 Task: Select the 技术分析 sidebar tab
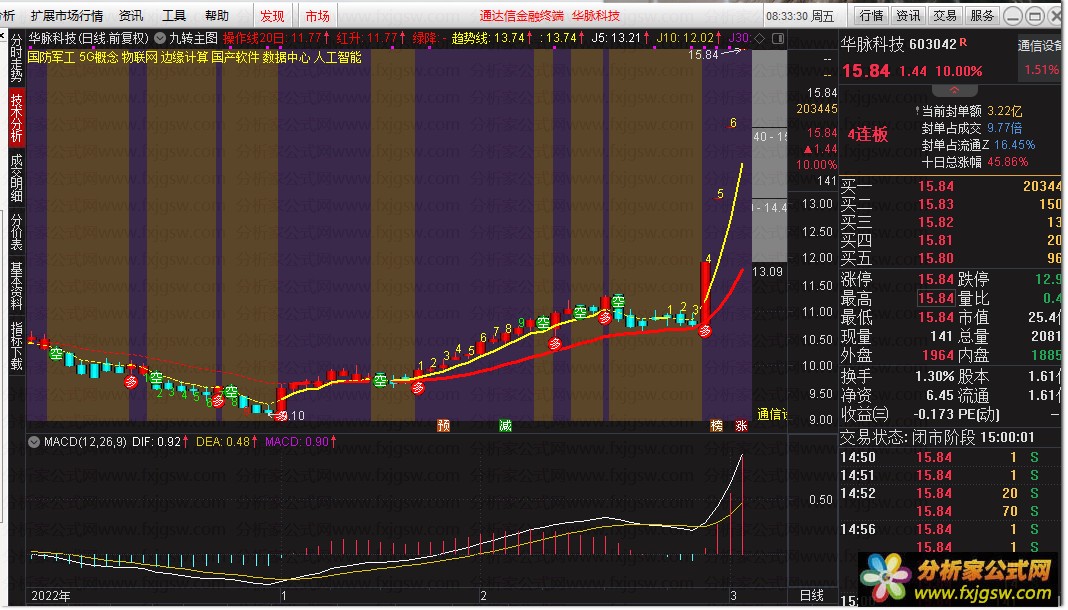(x=16, y=117)
